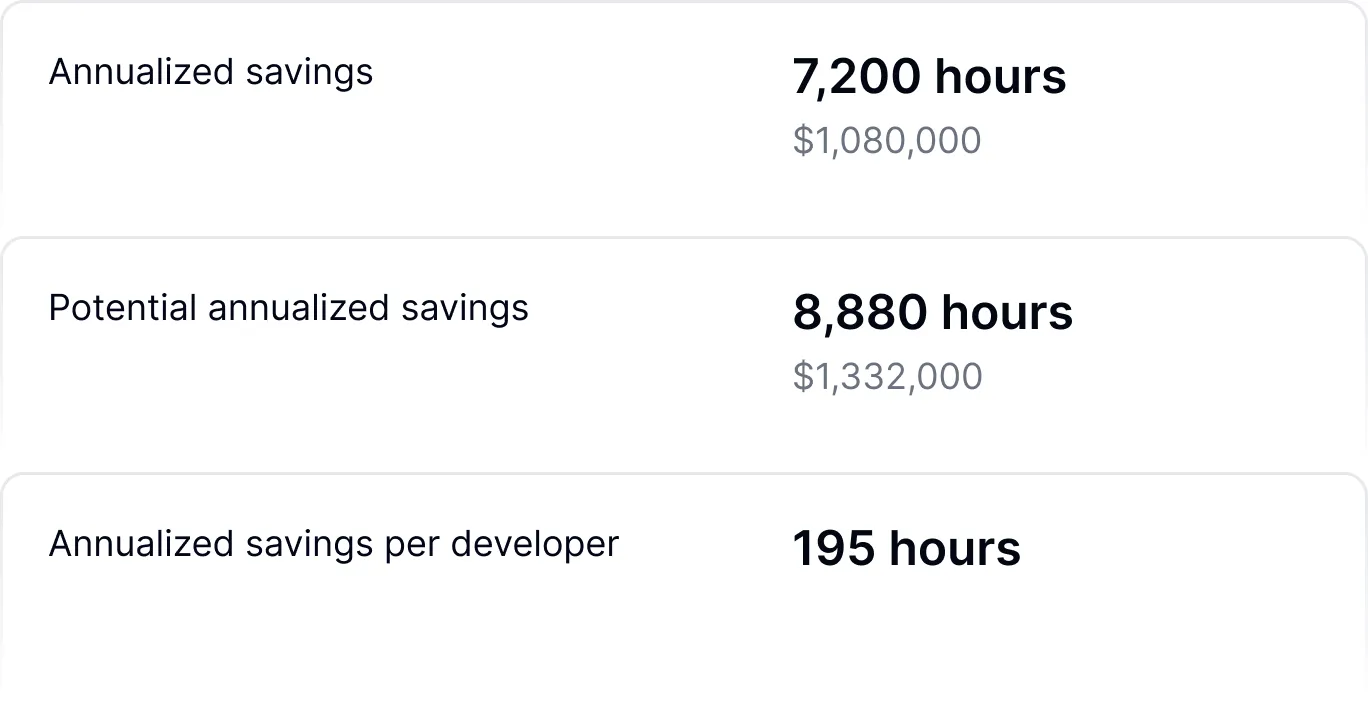Click the "Annualized savings" label

(210, 72)
